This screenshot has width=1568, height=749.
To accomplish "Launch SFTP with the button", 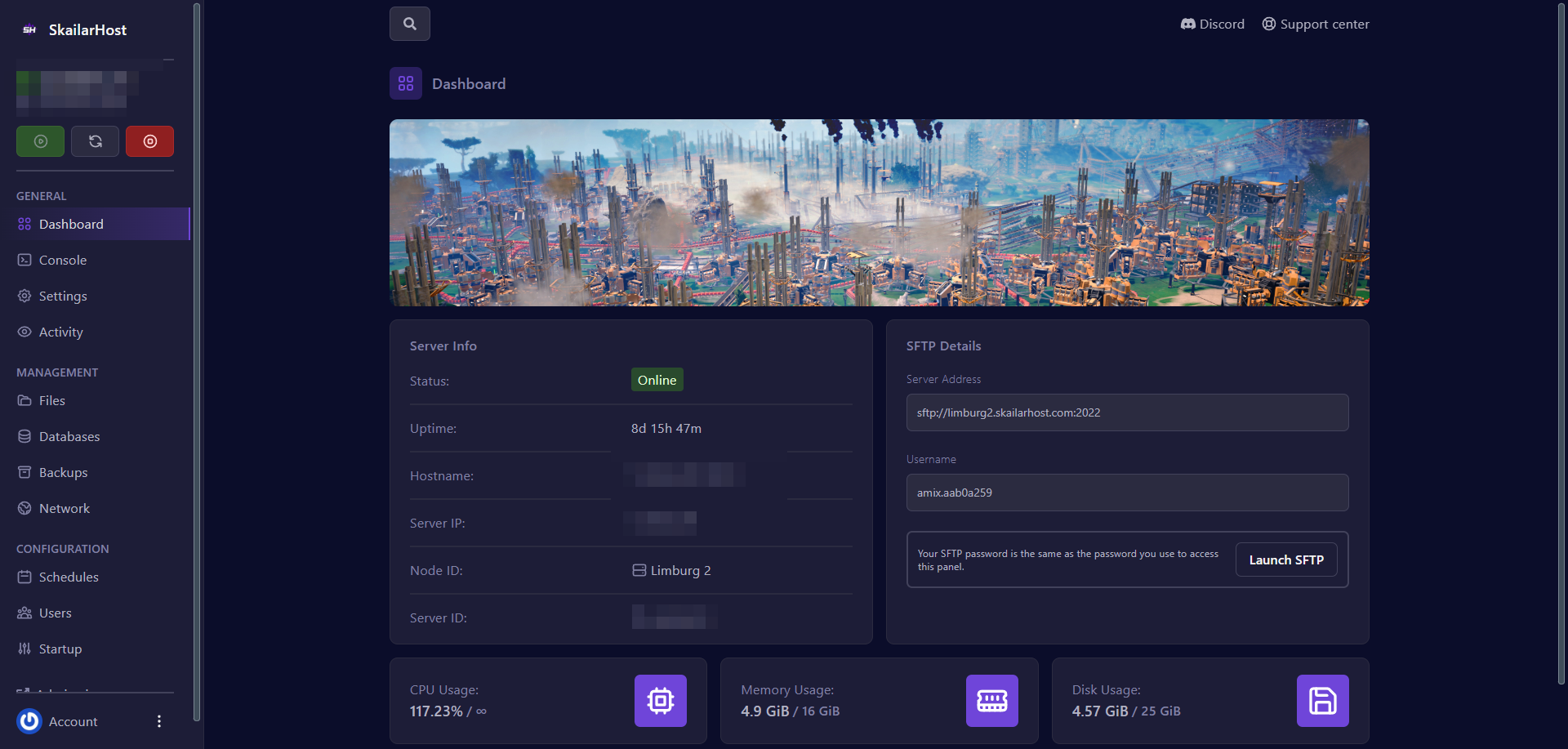I will pos(1285,560).
